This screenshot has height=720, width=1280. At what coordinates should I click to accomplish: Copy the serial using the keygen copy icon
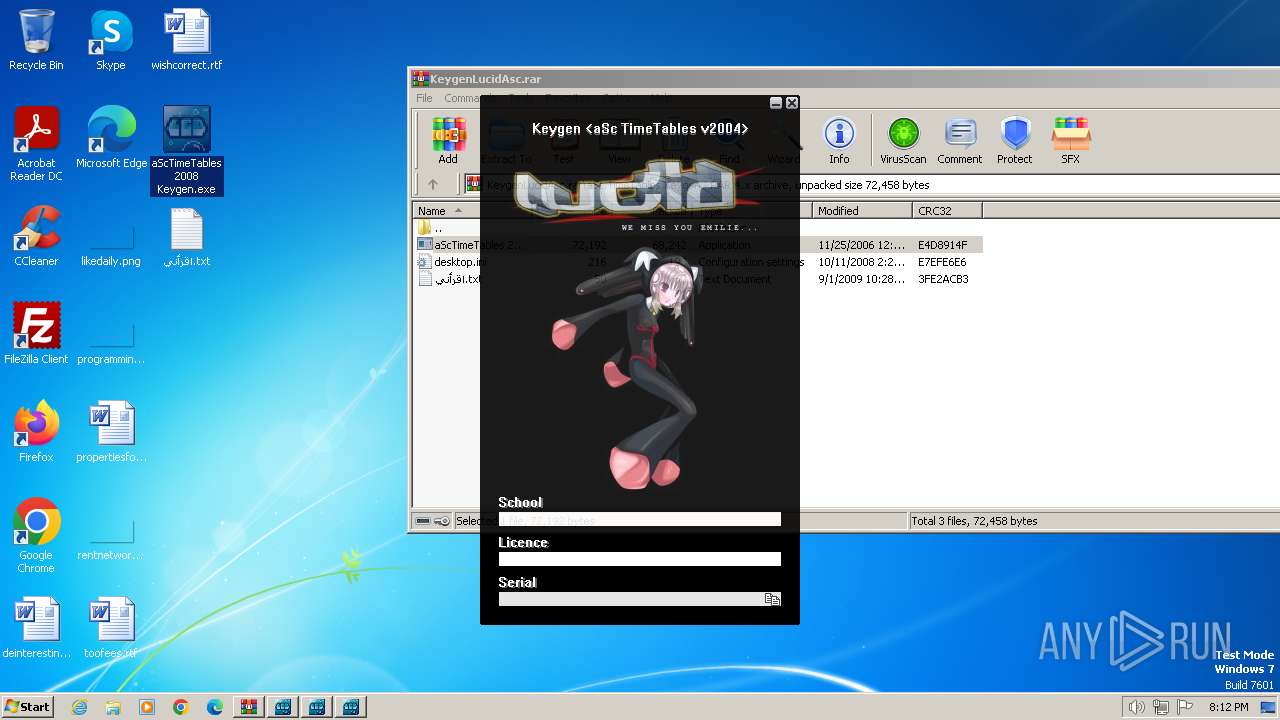(x=772, y=599)
